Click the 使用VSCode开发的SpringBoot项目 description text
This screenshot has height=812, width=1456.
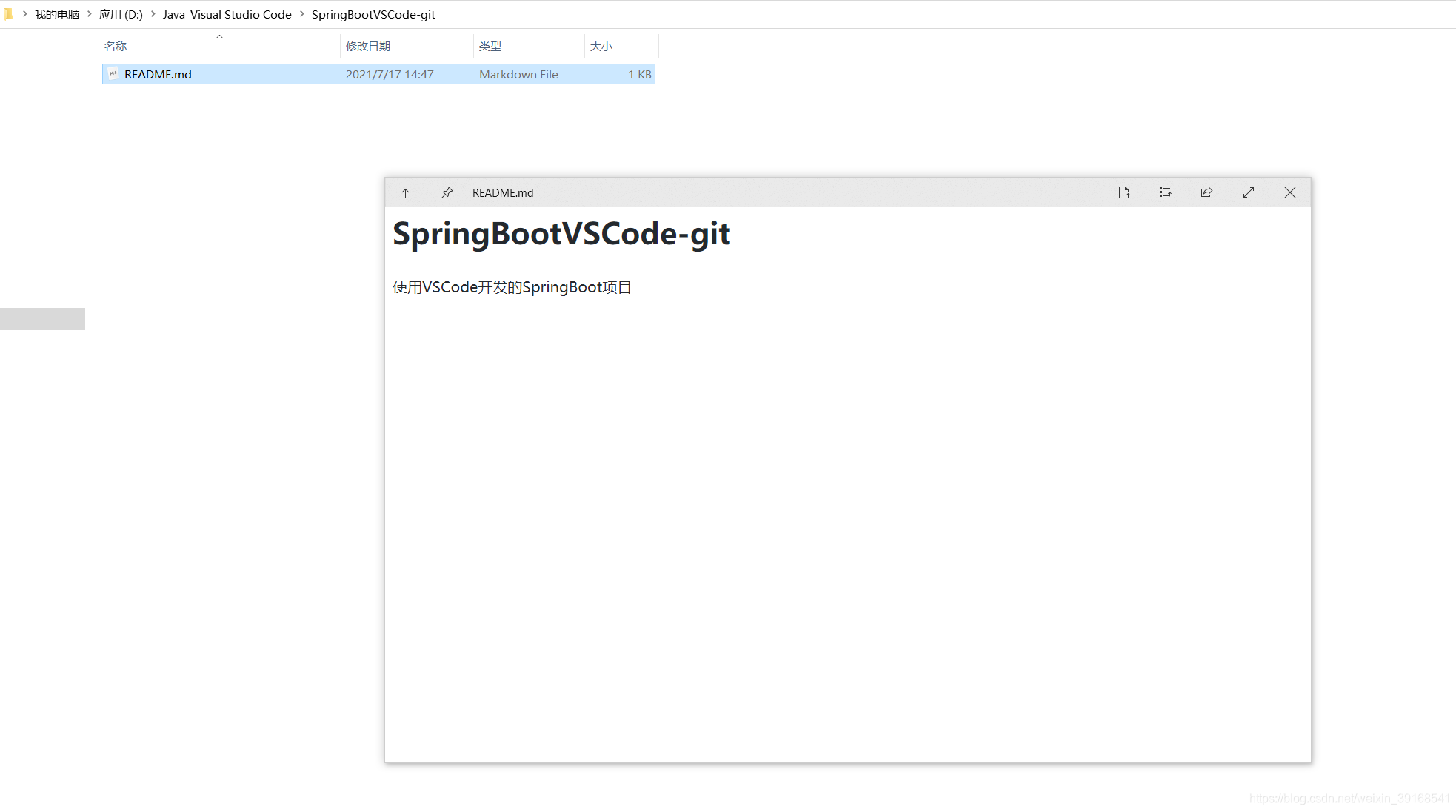coord(512,287)
